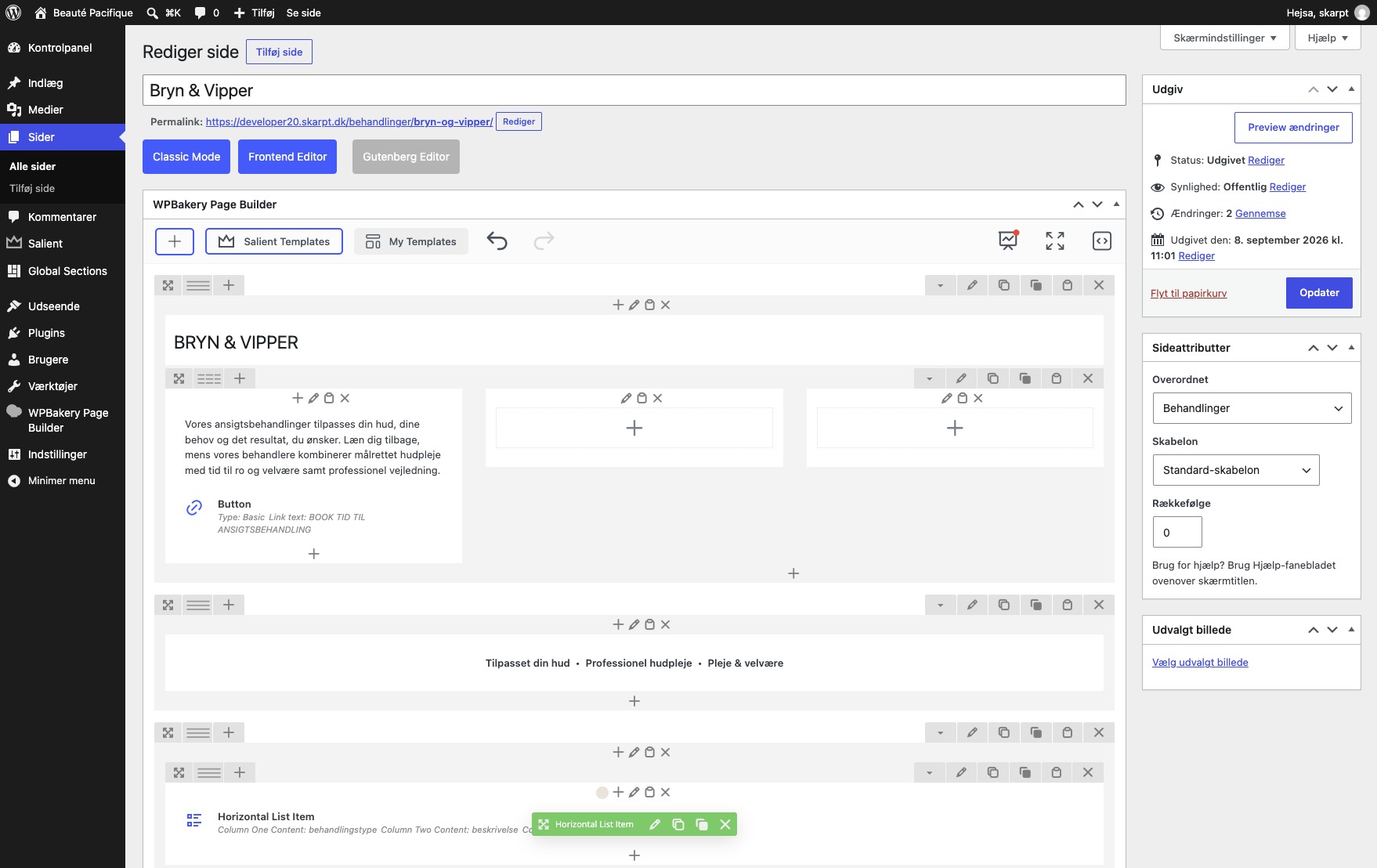Click the WPBakery add element plus button
This screenshot has width=1377, height=868.
[x=175, y=241]
